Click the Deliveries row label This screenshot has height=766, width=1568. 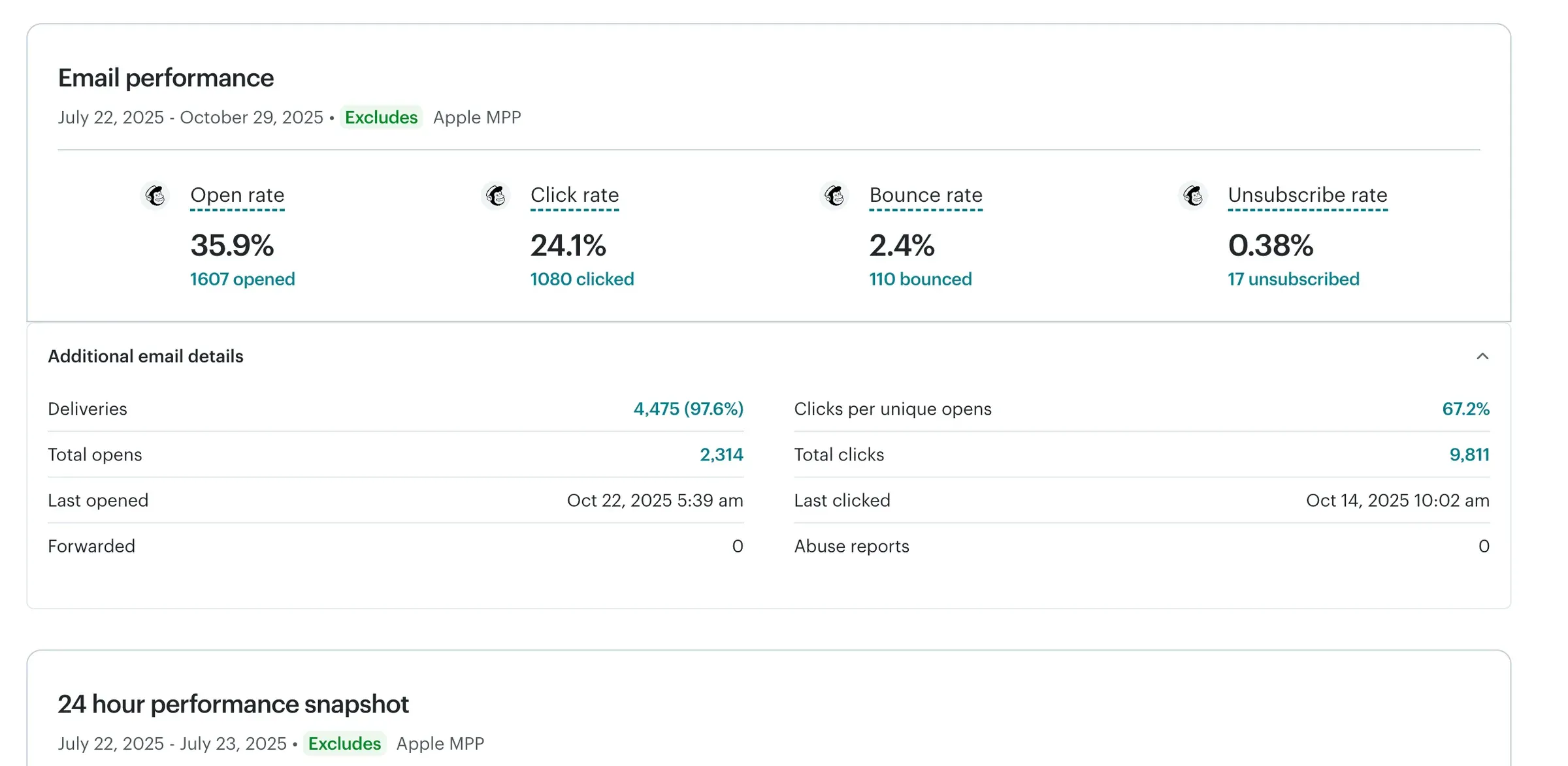(x=88, y=409)
